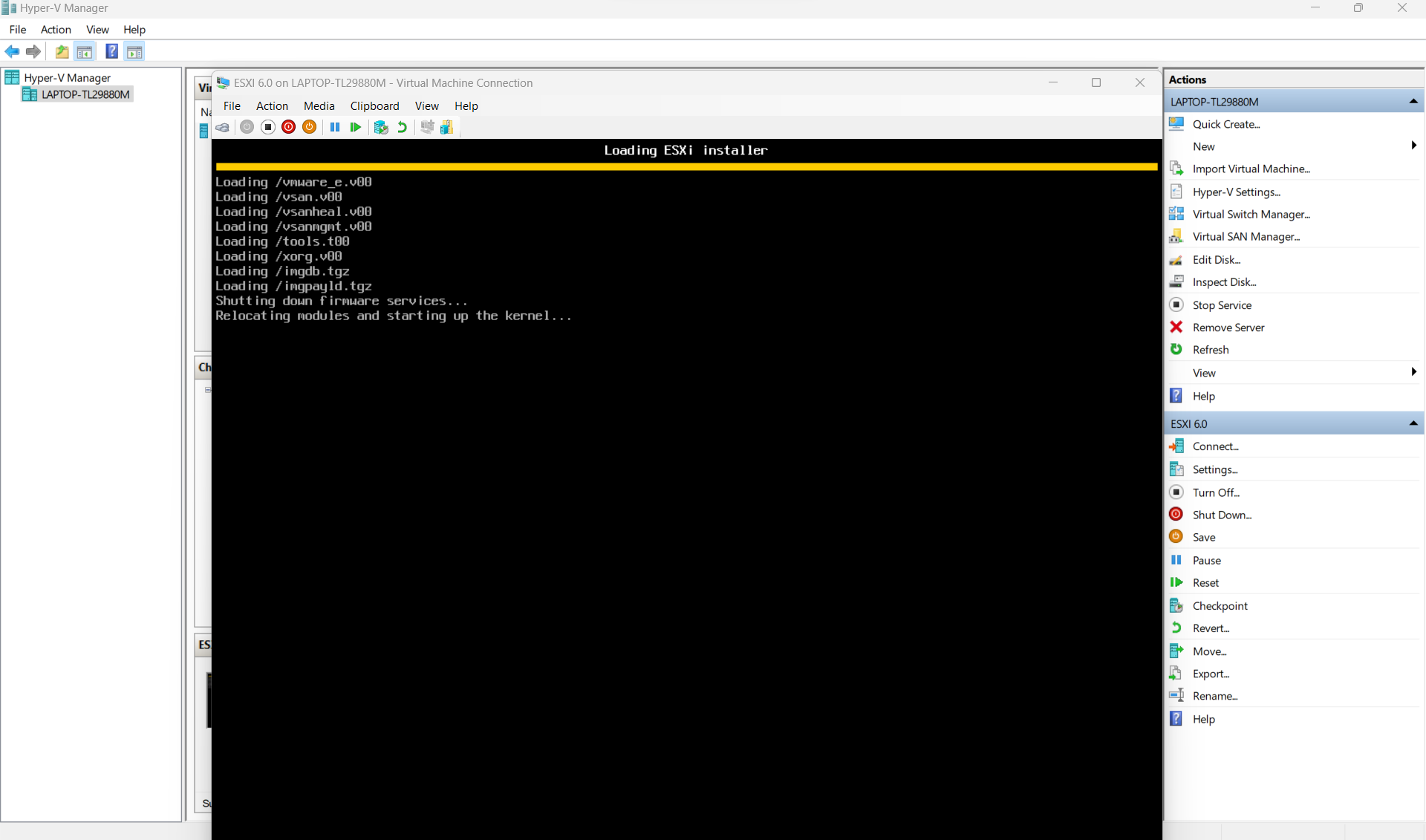Collapse the LAPTOP-TL29880M actions section
Screen dimensions: 1426x840
[1413, 102]
